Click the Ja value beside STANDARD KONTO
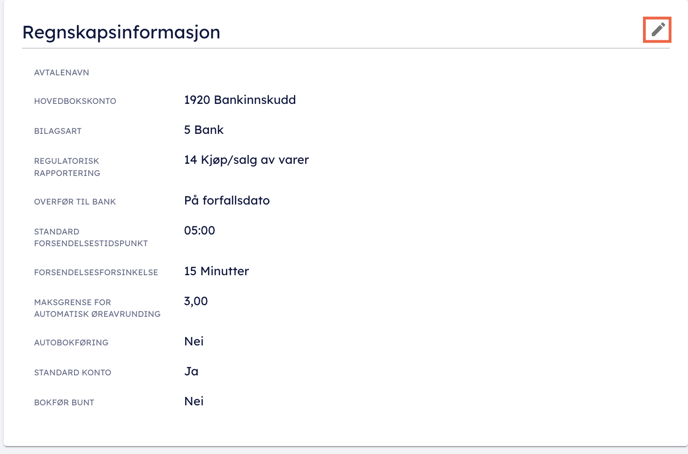688x454 pixels. tap(191, 371)
